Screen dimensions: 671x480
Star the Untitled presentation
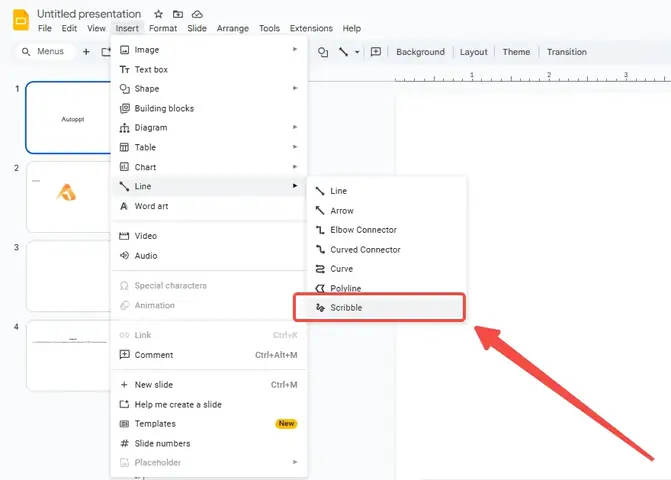[x=158, y=14]
